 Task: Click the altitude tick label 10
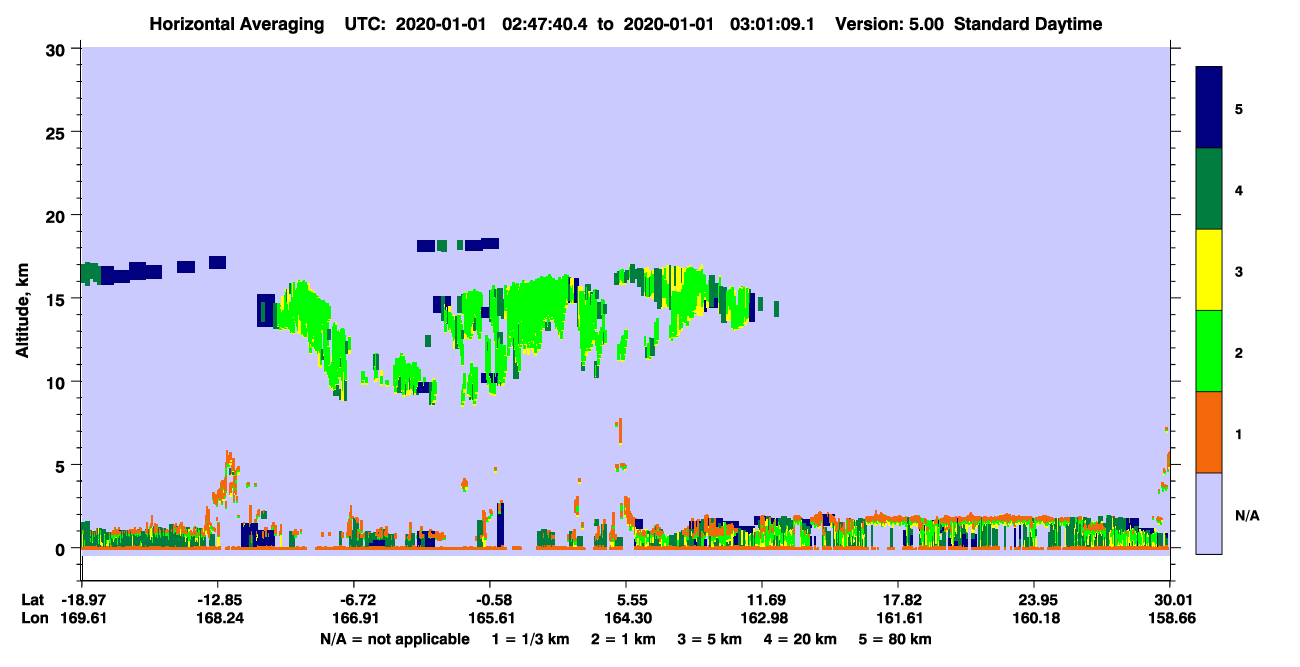click(x=56, y=382)
